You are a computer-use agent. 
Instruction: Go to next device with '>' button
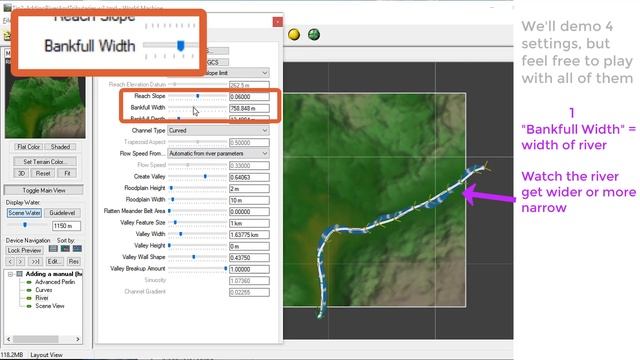(20, 262)
